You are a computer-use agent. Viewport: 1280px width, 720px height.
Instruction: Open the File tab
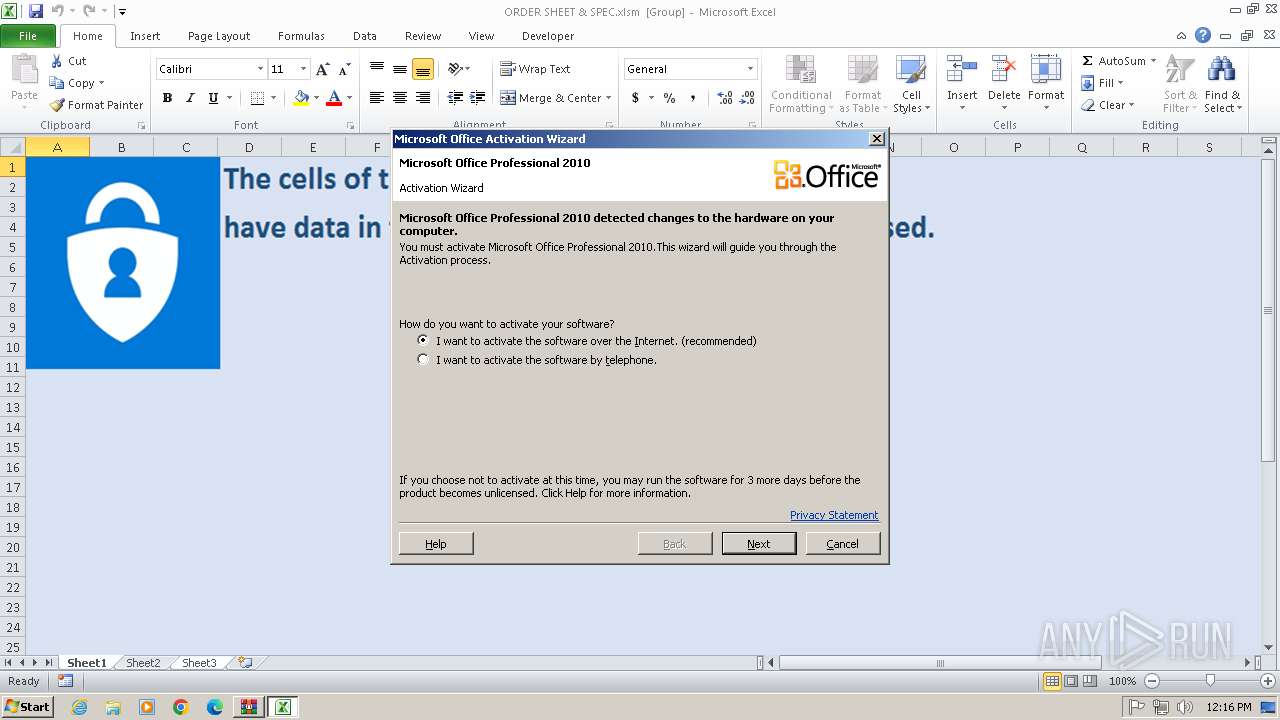28,36
